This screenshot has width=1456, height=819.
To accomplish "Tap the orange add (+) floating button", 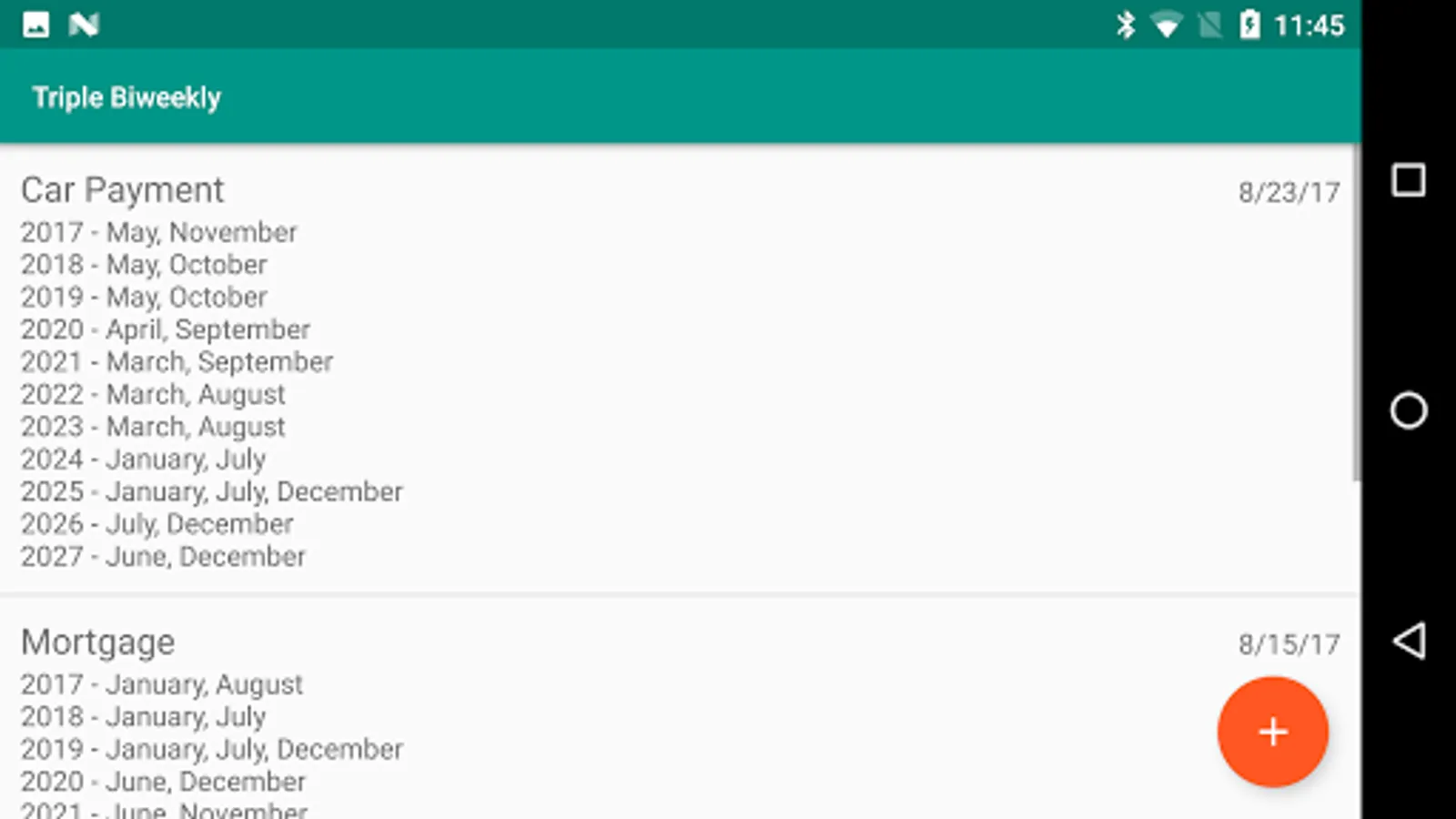I will (1272, 732).
